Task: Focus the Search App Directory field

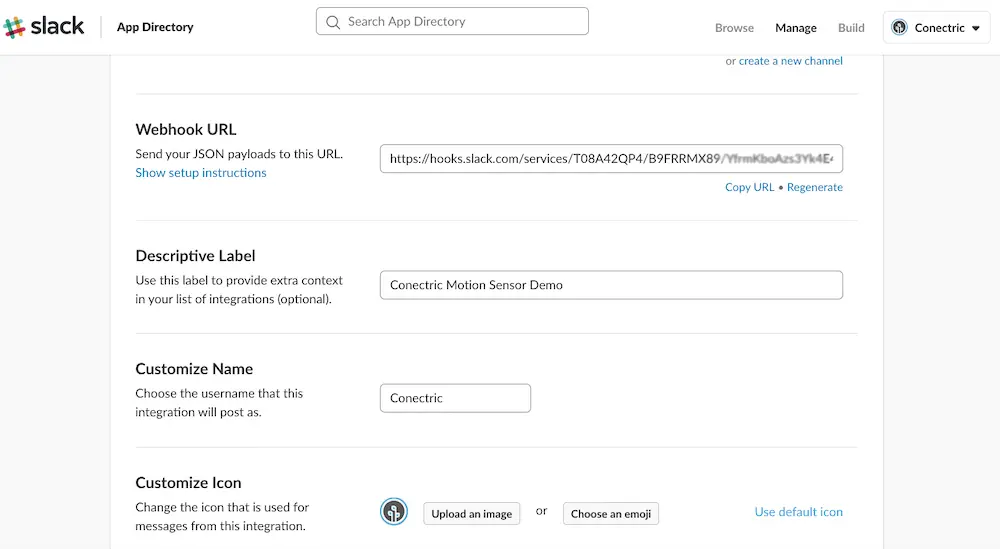Action: click(x=452, y=21)
